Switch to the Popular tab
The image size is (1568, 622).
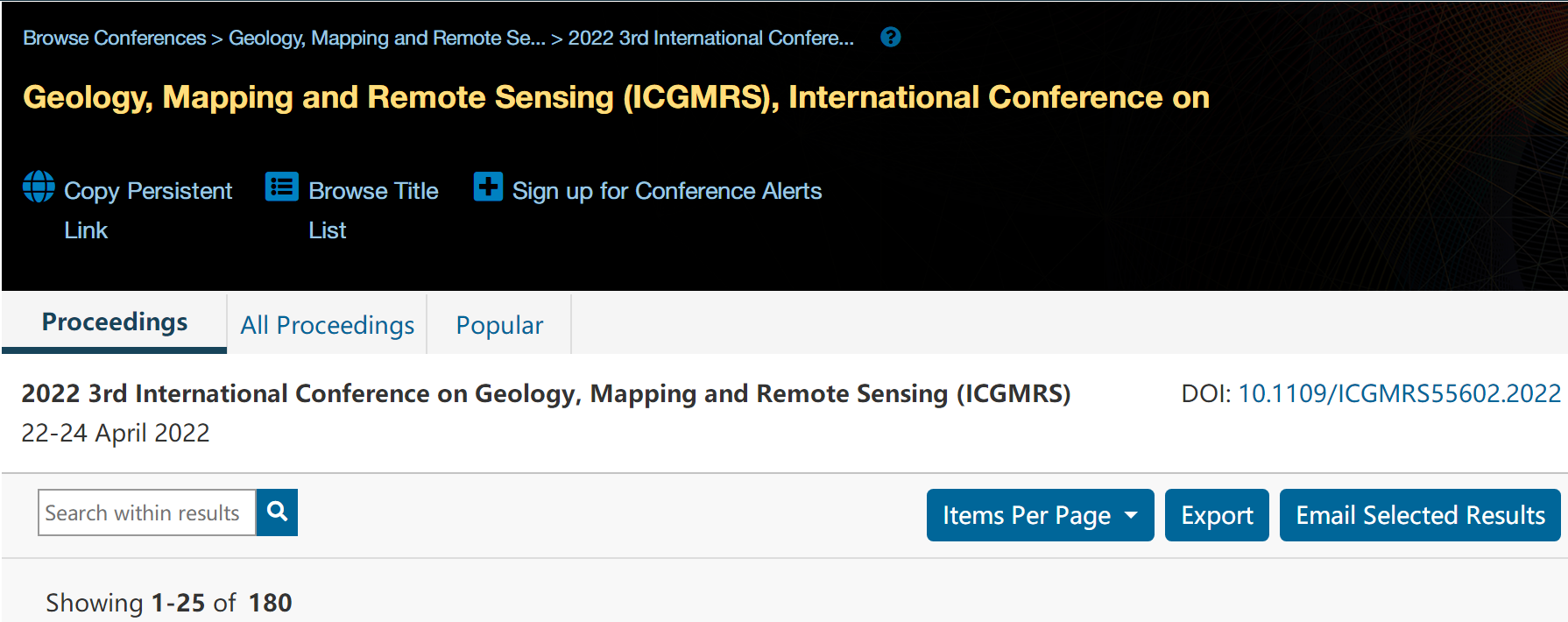coord(499,325)
